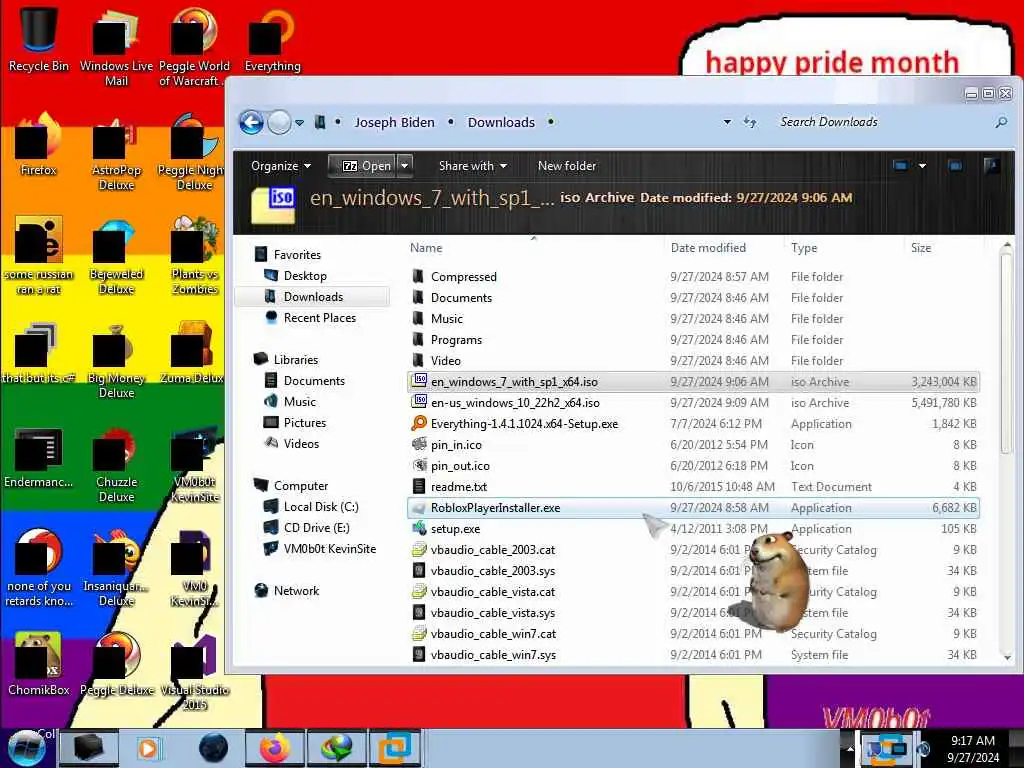Viewport: 1024px width, 768px height.
Task: Select the Programs folder
Action: pyautogui.click(x=693, y=340)
